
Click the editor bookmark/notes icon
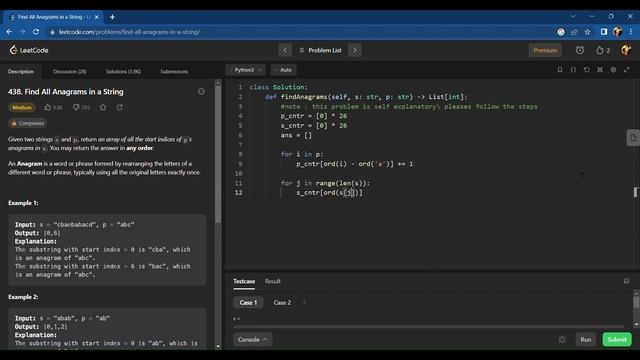click(x=560, y=70)
